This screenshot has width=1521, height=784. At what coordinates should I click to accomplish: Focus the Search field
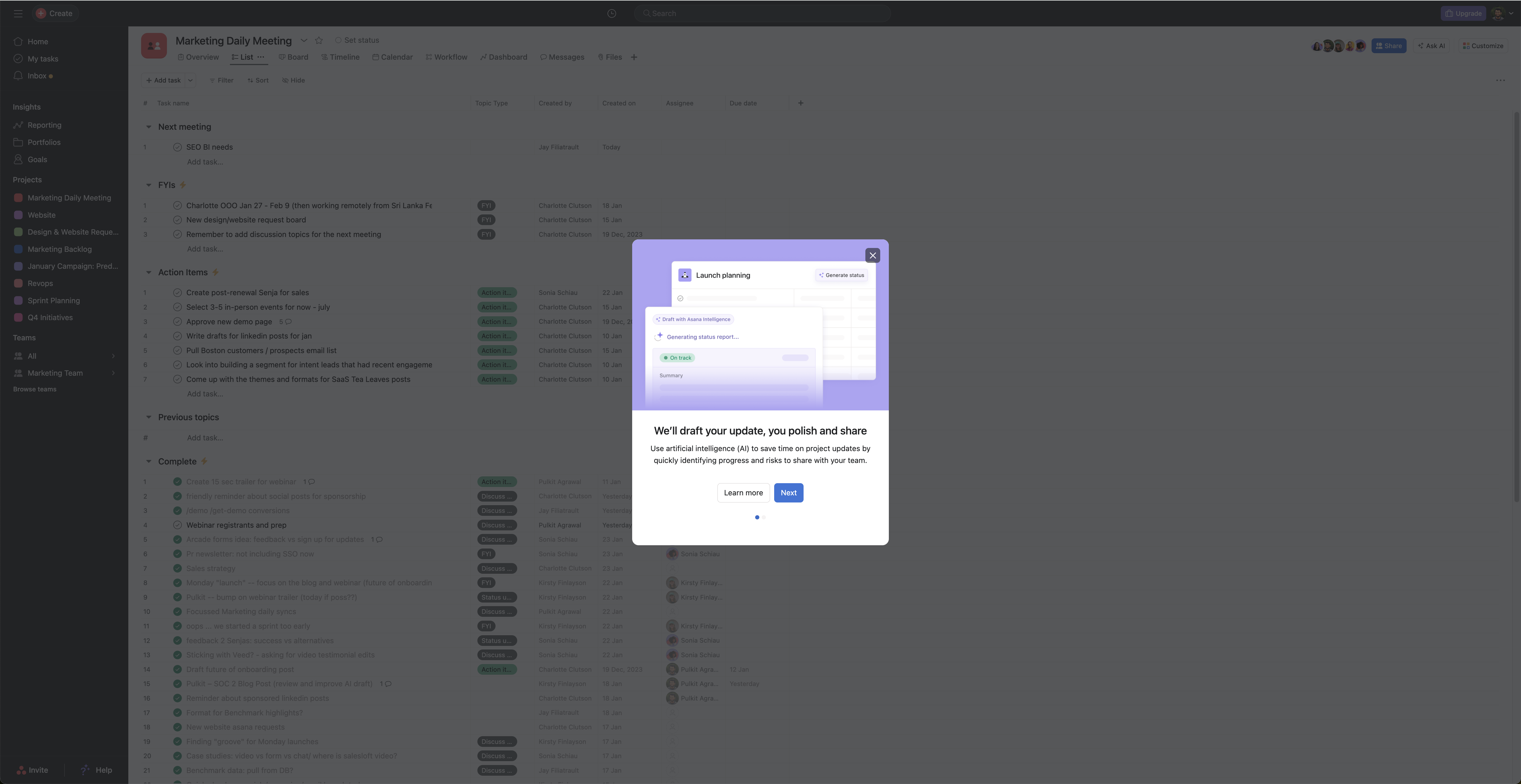pyautogui.click(x=762, y=13)
